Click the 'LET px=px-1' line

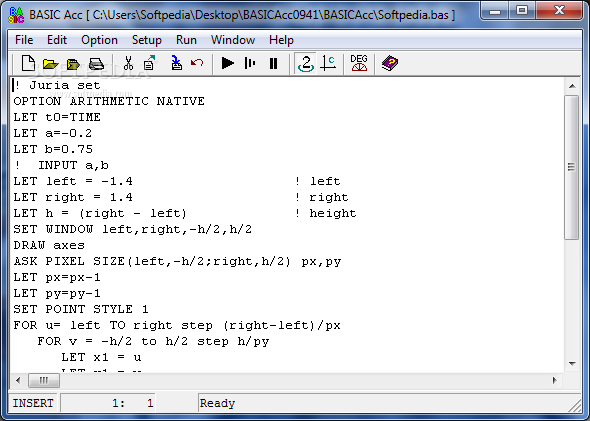click(x=57, y=278)
